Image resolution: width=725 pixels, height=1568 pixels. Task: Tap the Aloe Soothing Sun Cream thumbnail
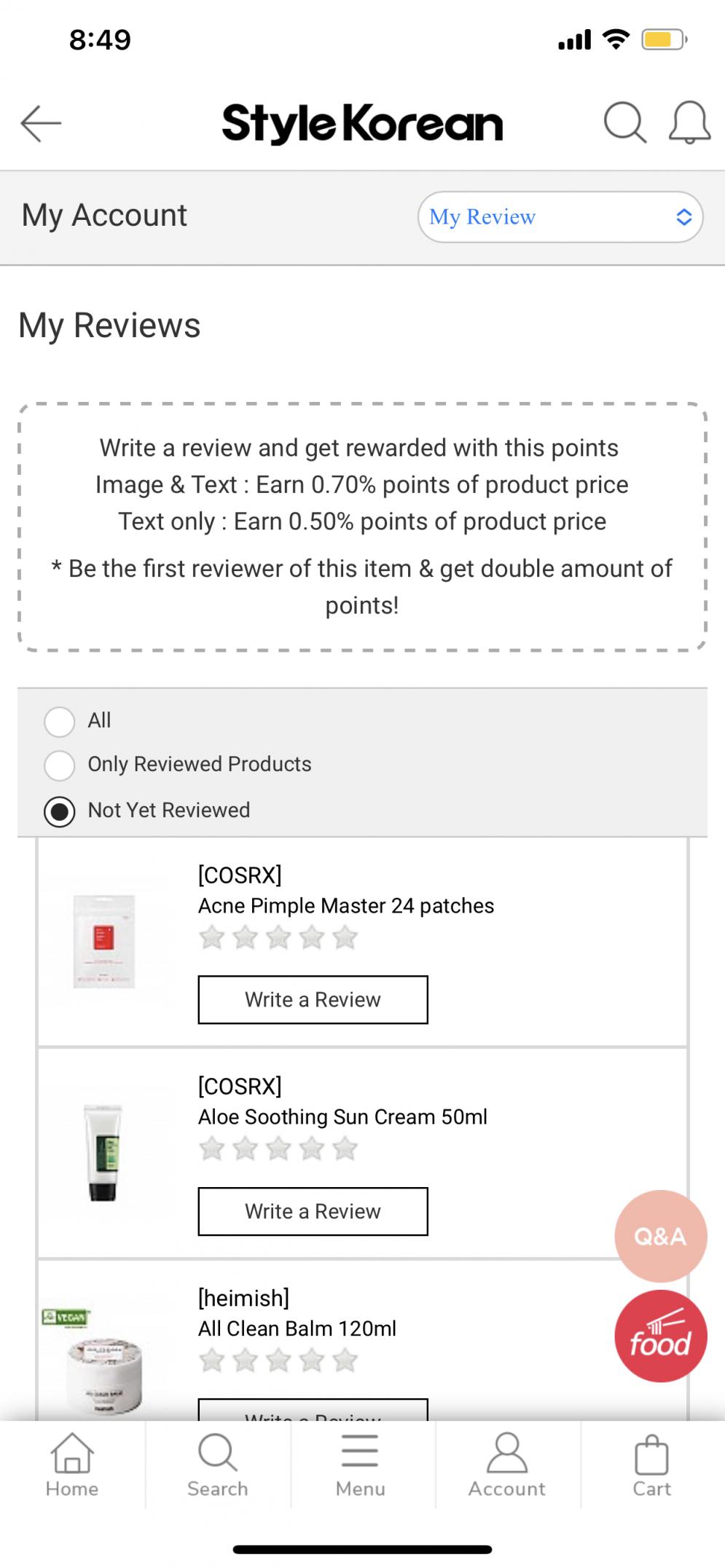point(103,1152)
